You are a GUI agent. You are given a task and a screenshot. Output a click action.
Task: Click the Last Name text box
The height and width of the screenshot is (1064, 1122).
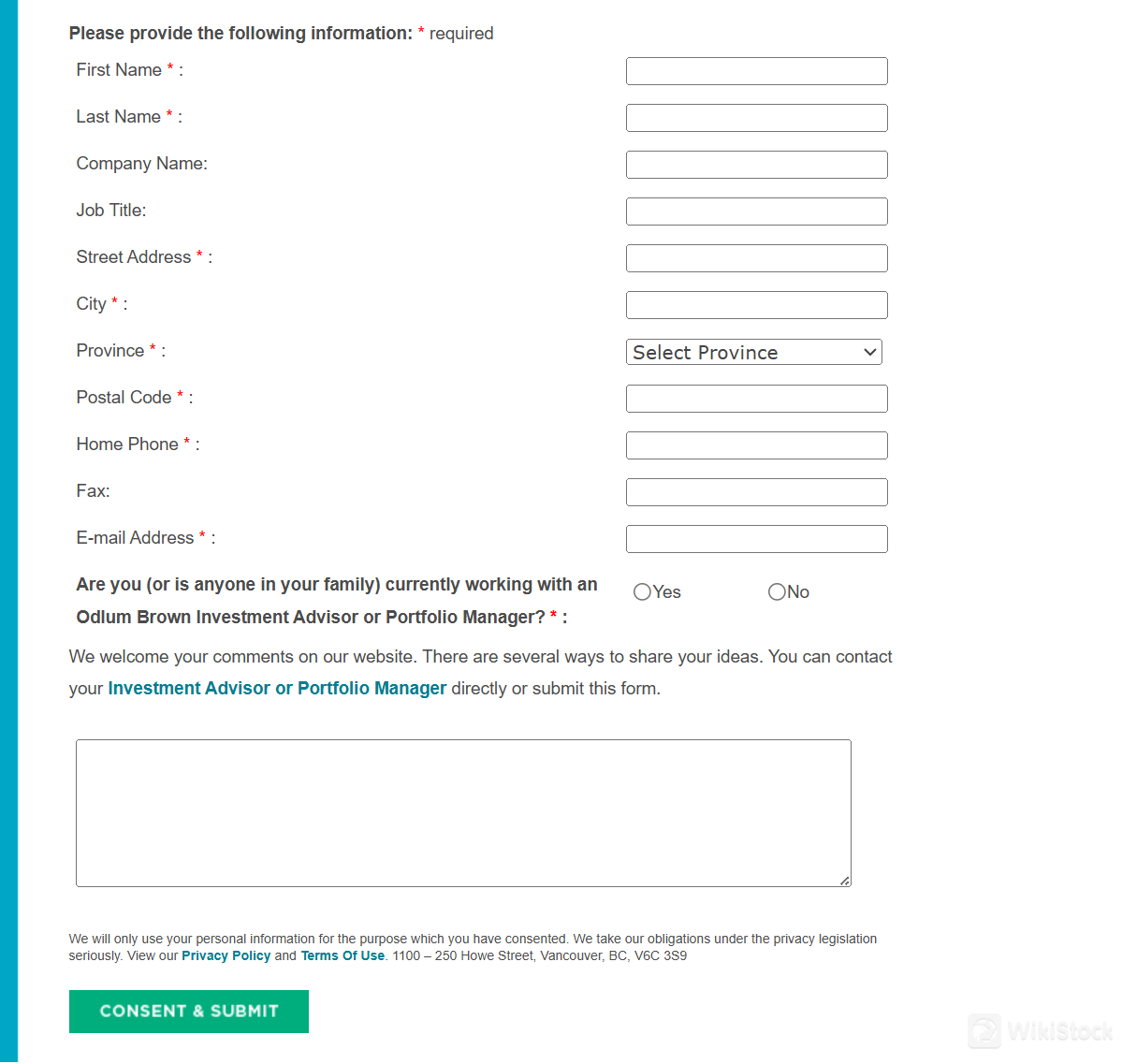[x=756, y=118]
